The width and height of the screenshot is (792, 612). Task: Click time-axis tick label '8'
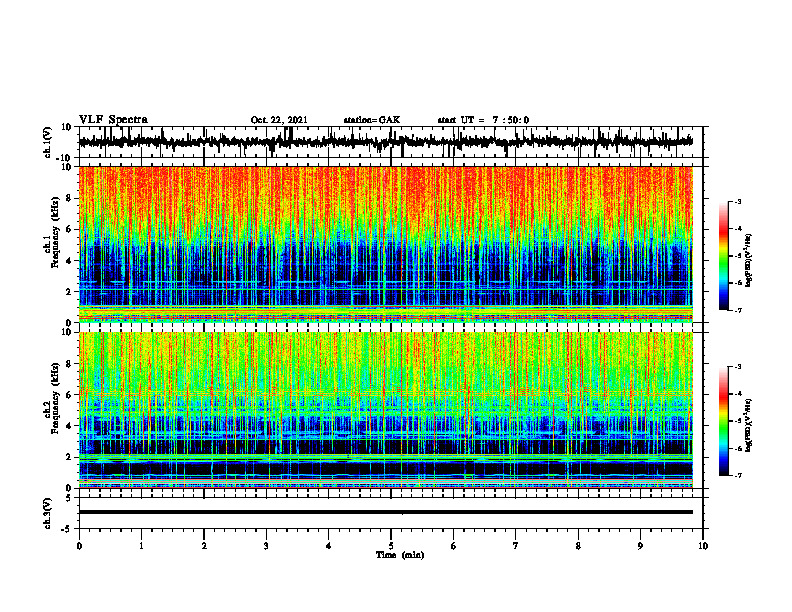pos(578,546)
